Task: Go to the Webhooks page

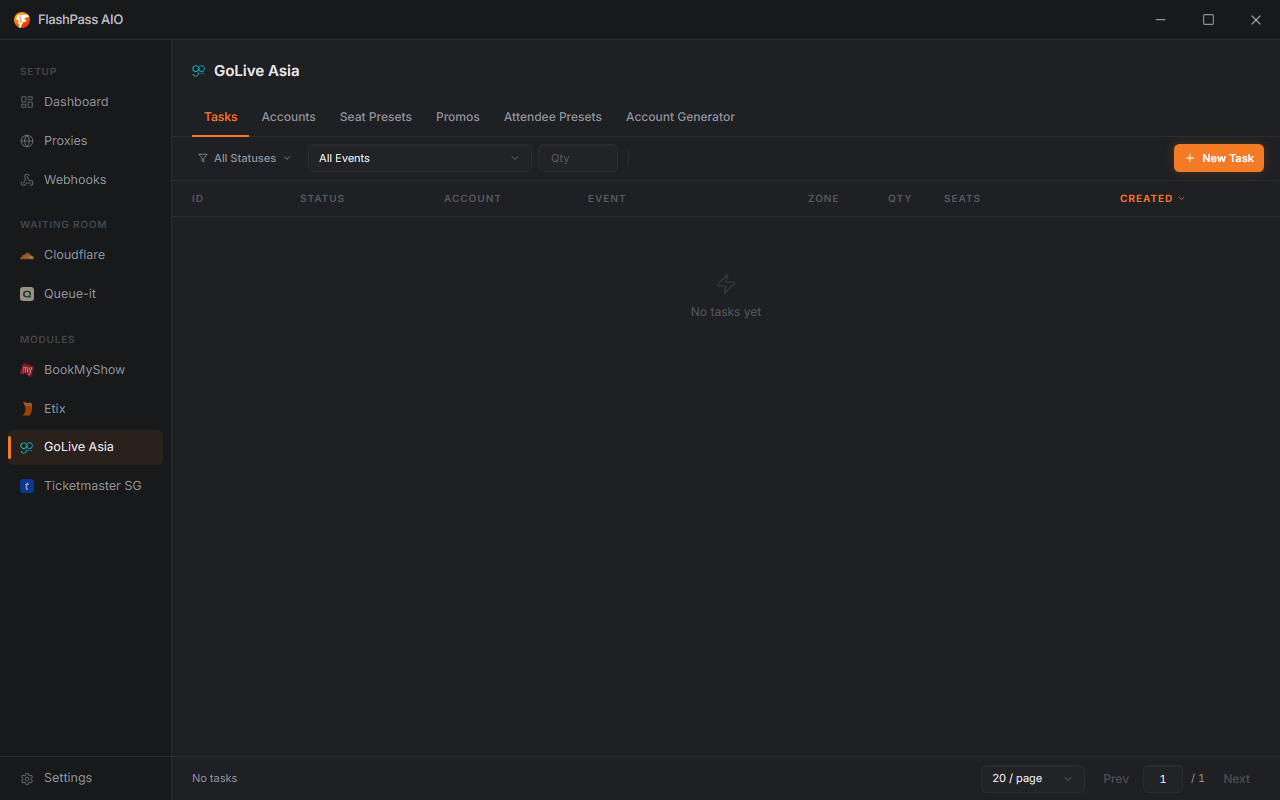Action: point(85,180)
